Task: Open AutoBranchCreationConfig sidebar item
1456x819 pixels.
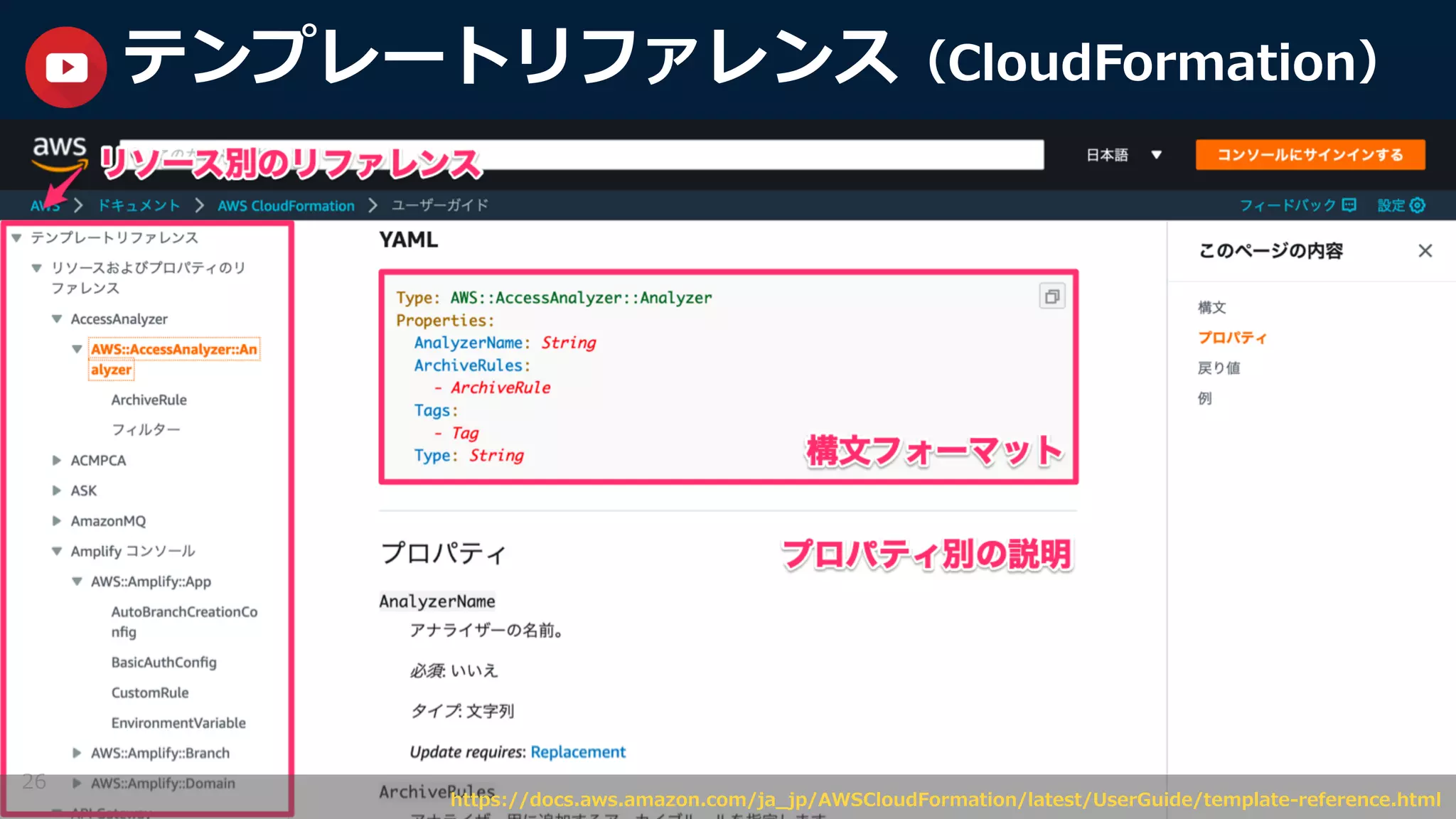Action: pyautogui.click(x=184, y=621)
